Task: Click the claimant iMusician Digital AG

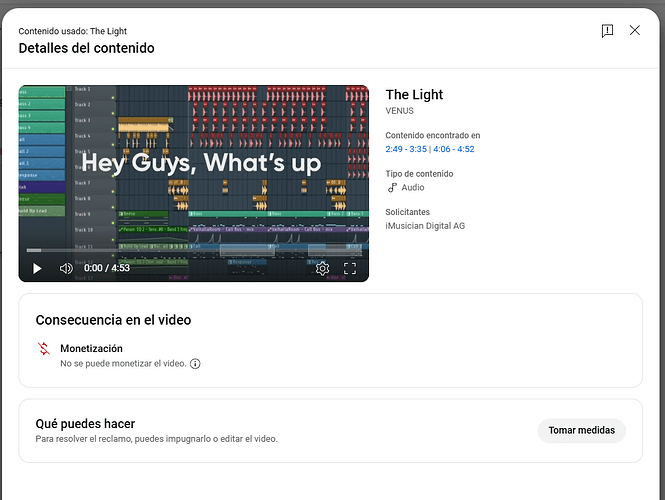Action: tap(425, 226)
